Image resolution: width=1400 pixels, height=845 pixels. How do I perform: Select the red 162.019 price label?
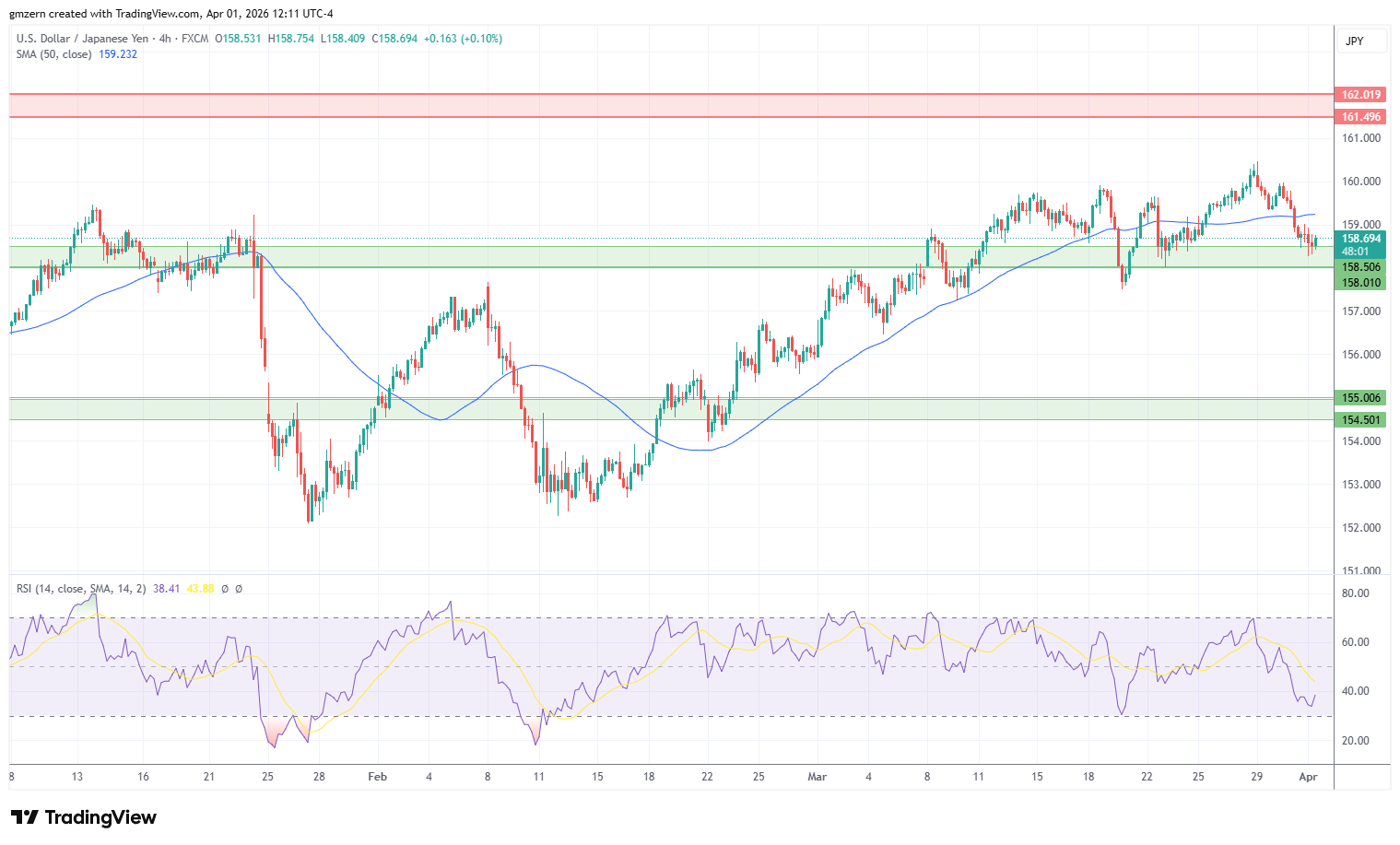click(x=1360, y=95)
